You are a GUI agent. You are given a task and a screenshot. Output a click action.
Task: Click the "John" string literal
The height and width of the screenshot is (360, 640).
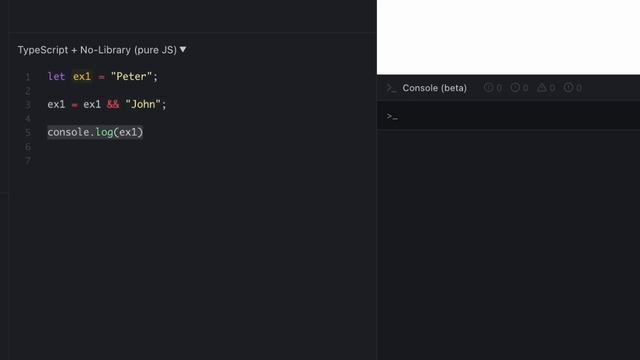143,104
